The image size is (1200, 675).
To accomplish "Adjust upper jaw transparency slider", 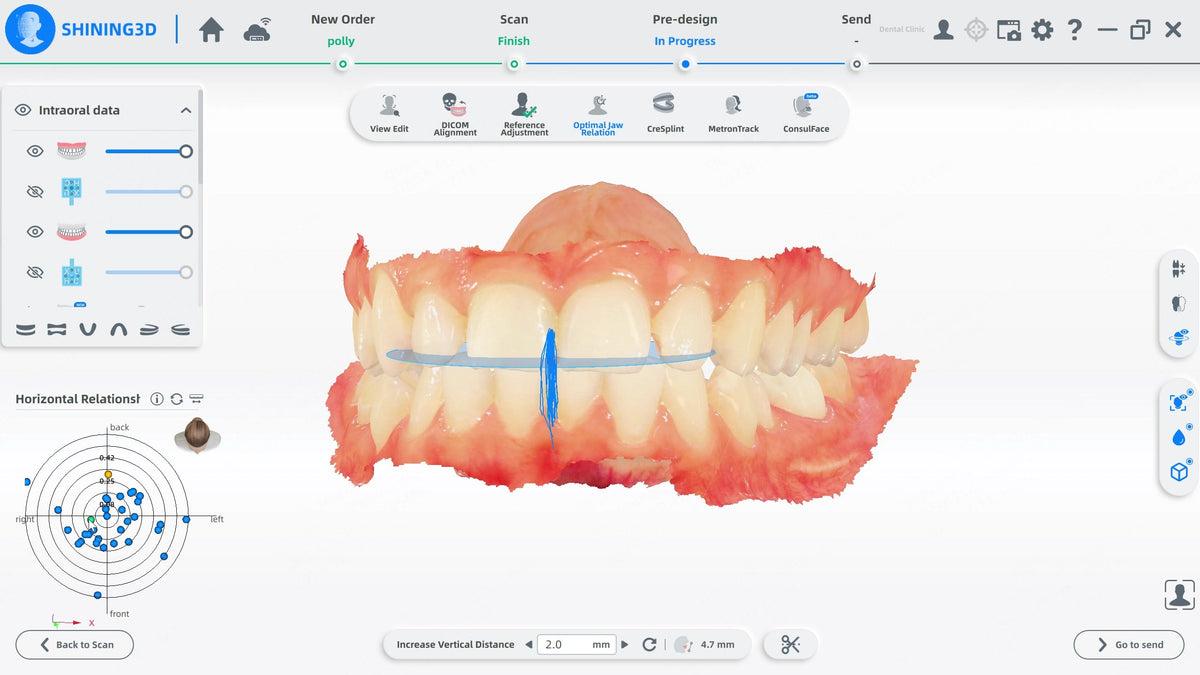I will point(149,151).
